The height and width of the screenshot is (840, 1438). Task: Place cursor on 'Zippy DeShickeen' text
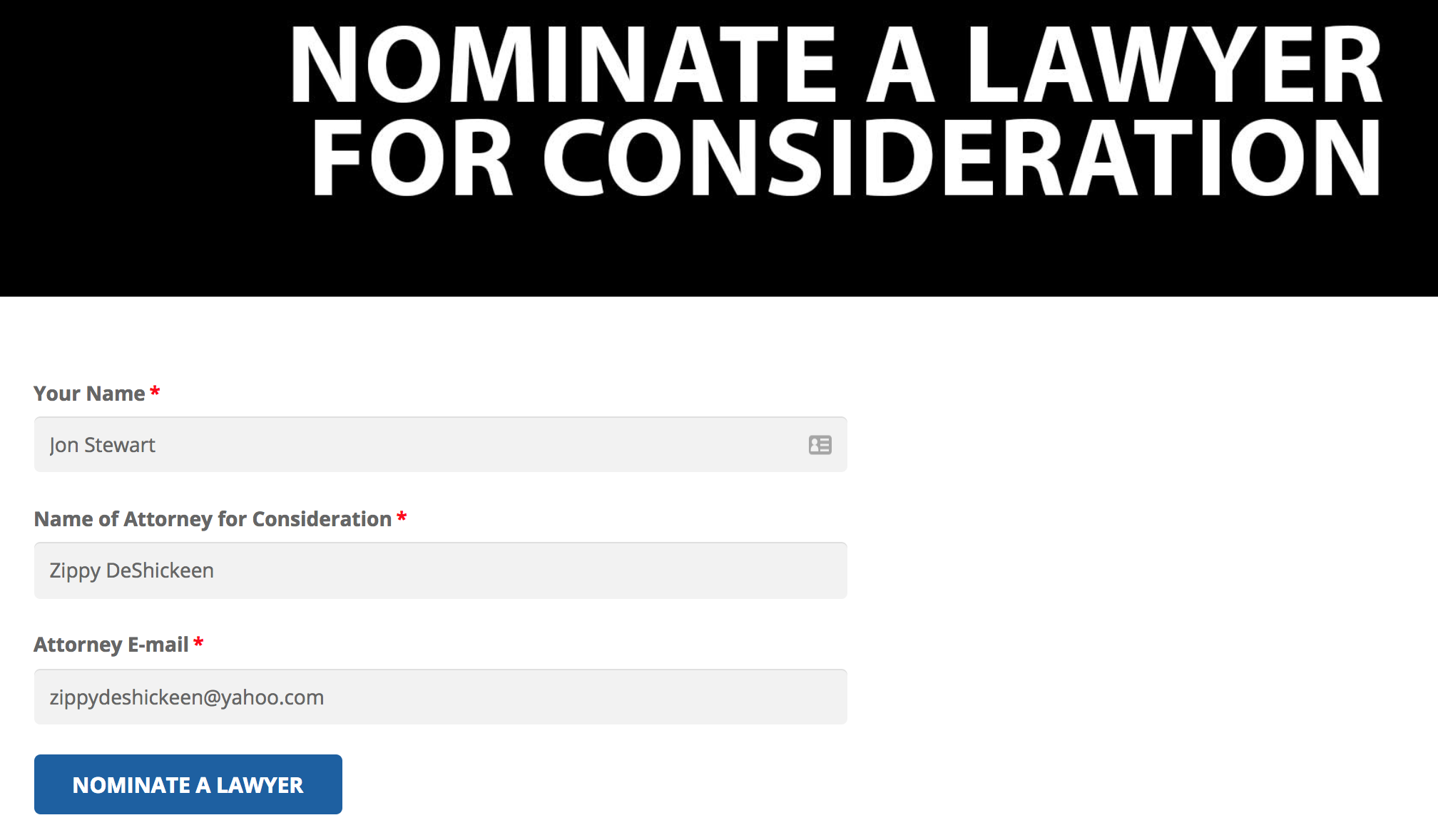coord(131,570)
